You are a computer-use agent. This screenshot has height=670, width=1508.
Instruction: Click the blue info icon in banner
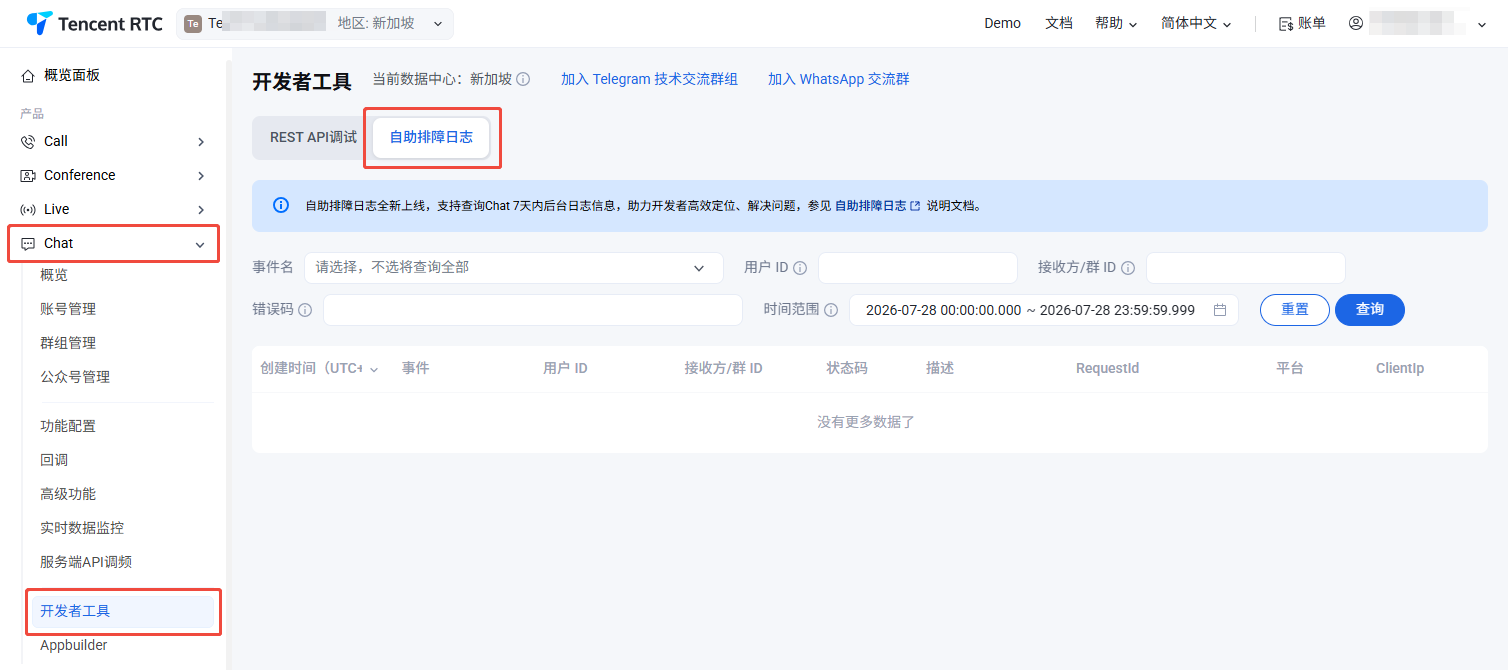[x=281, y=205]
